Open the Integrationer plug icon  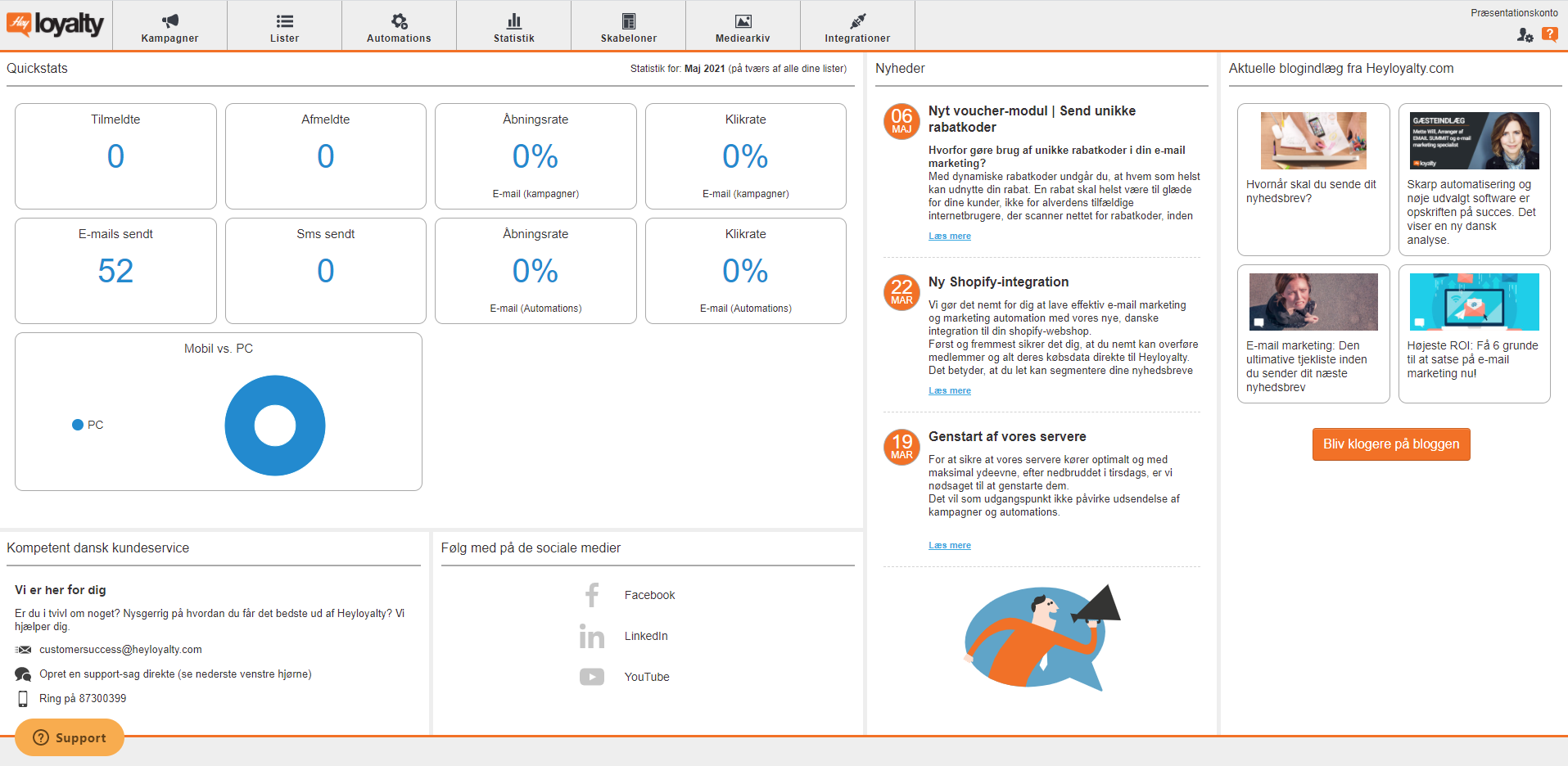pos(857,20)
